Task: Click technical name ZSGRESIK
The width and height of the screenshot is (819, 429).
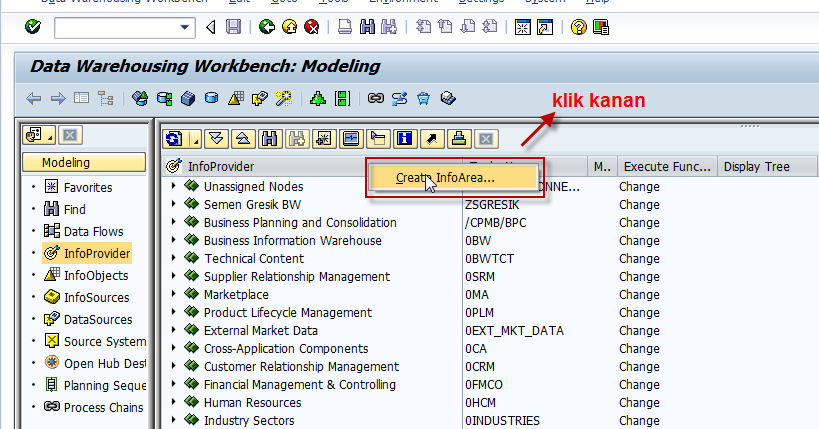Action: coord(492,204)
